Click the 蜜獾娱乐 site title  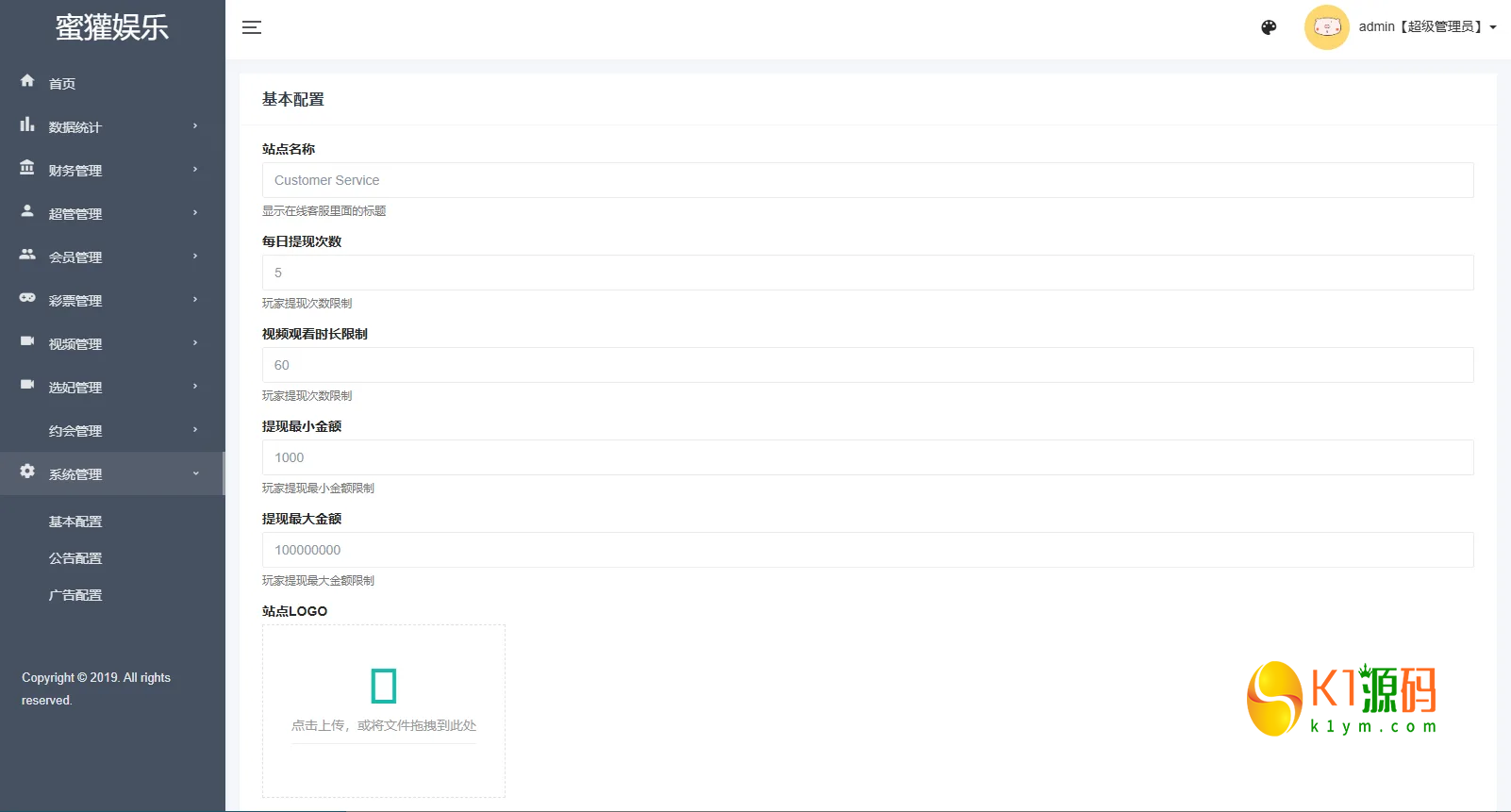tap(112, 27)
